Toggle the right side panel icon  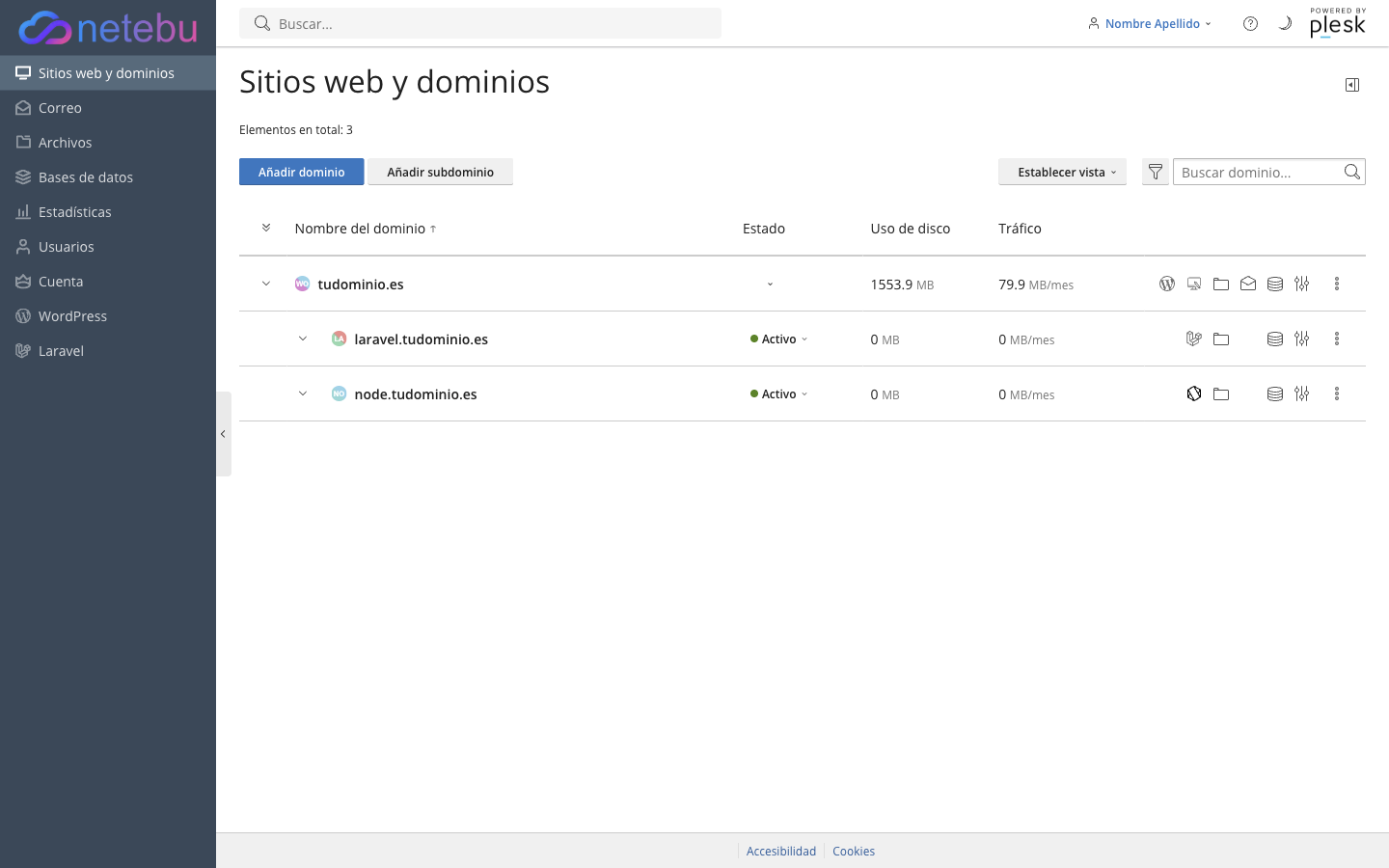coord(1352,85)
